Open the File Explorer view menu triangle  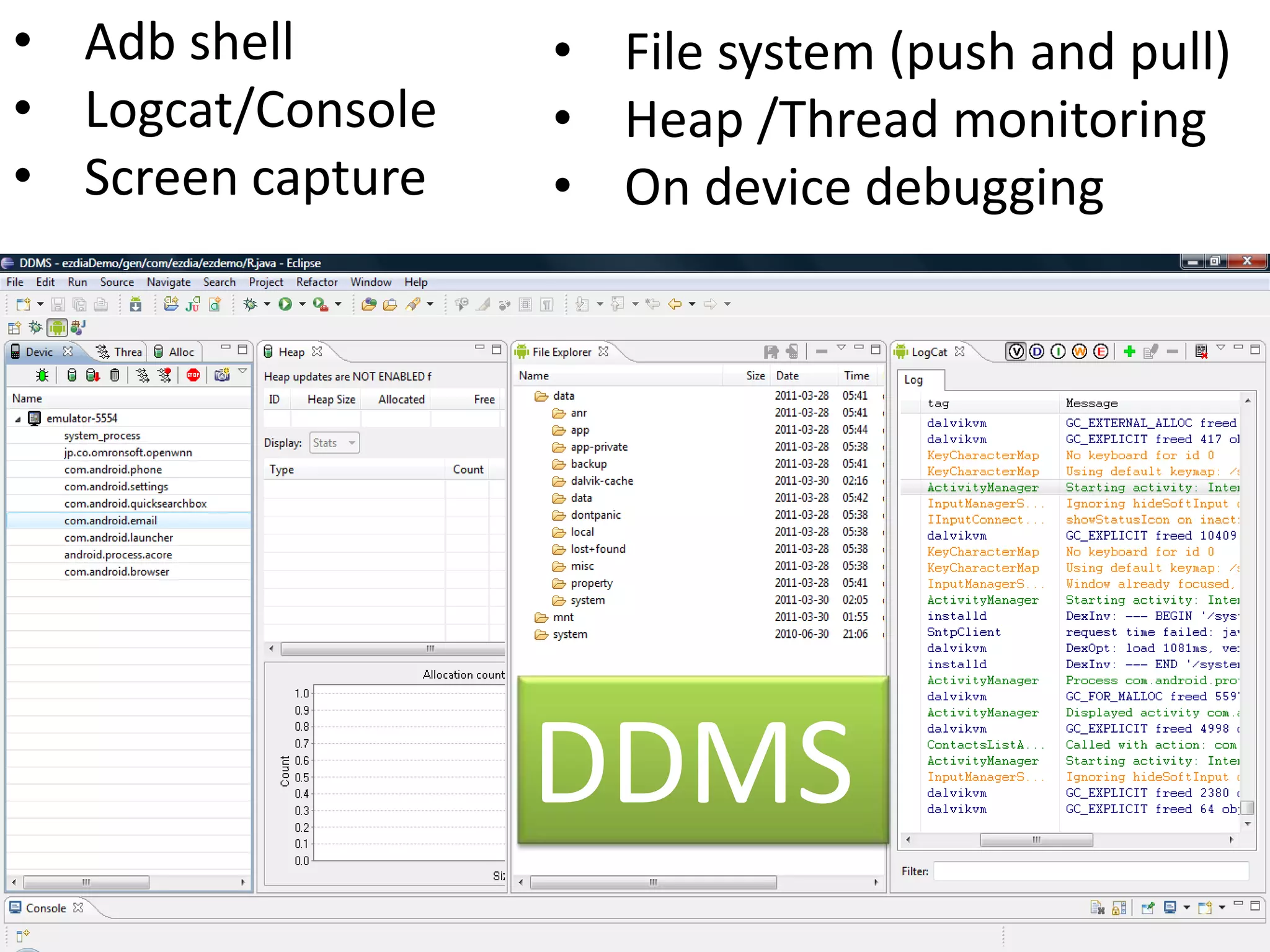pos(841,348)
